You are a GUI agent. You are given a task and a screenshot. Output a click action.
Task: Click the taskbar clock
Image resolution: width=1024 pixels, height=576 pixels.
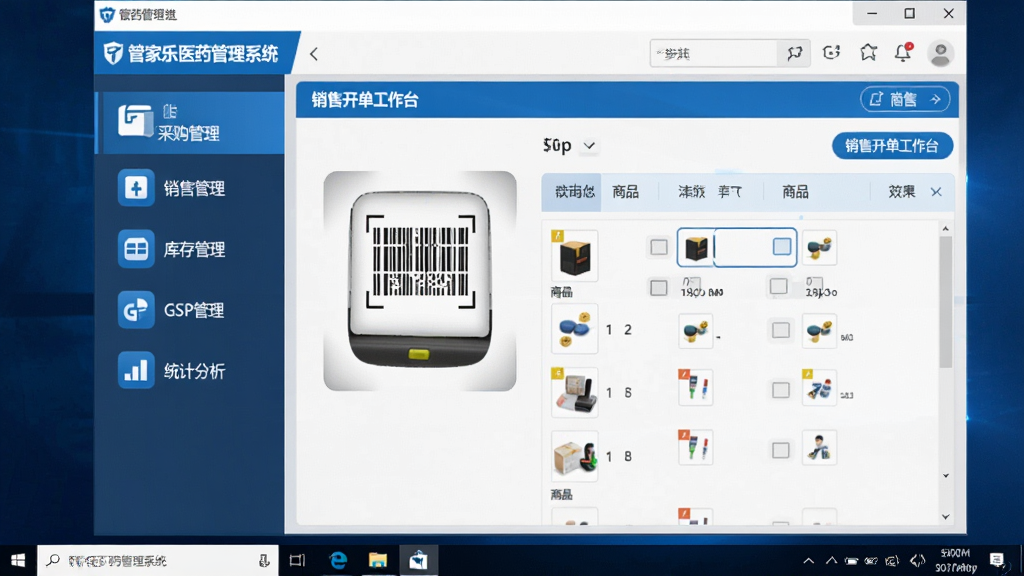pos(955,560)
